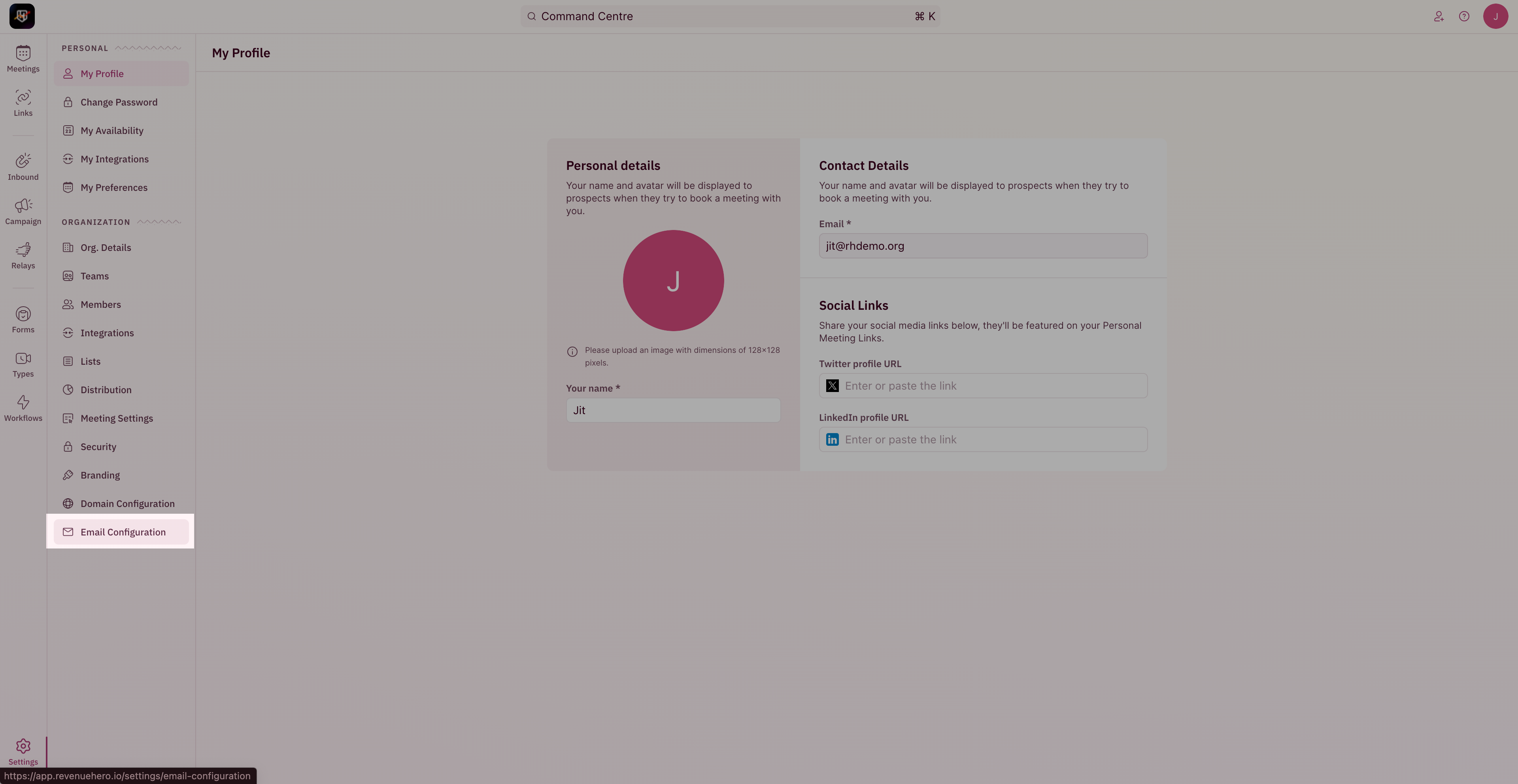Open the Meetings section
1518x784 pixels.
coord(23,59)
